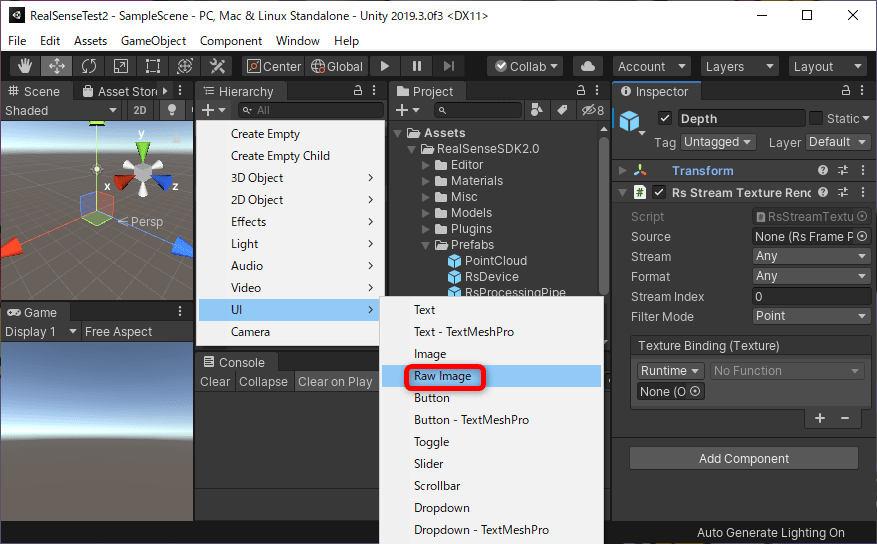This screenshot has width=877, height=544.
Task: Select Raw Image from UI submenu
Action: click(x=491, y=376)
